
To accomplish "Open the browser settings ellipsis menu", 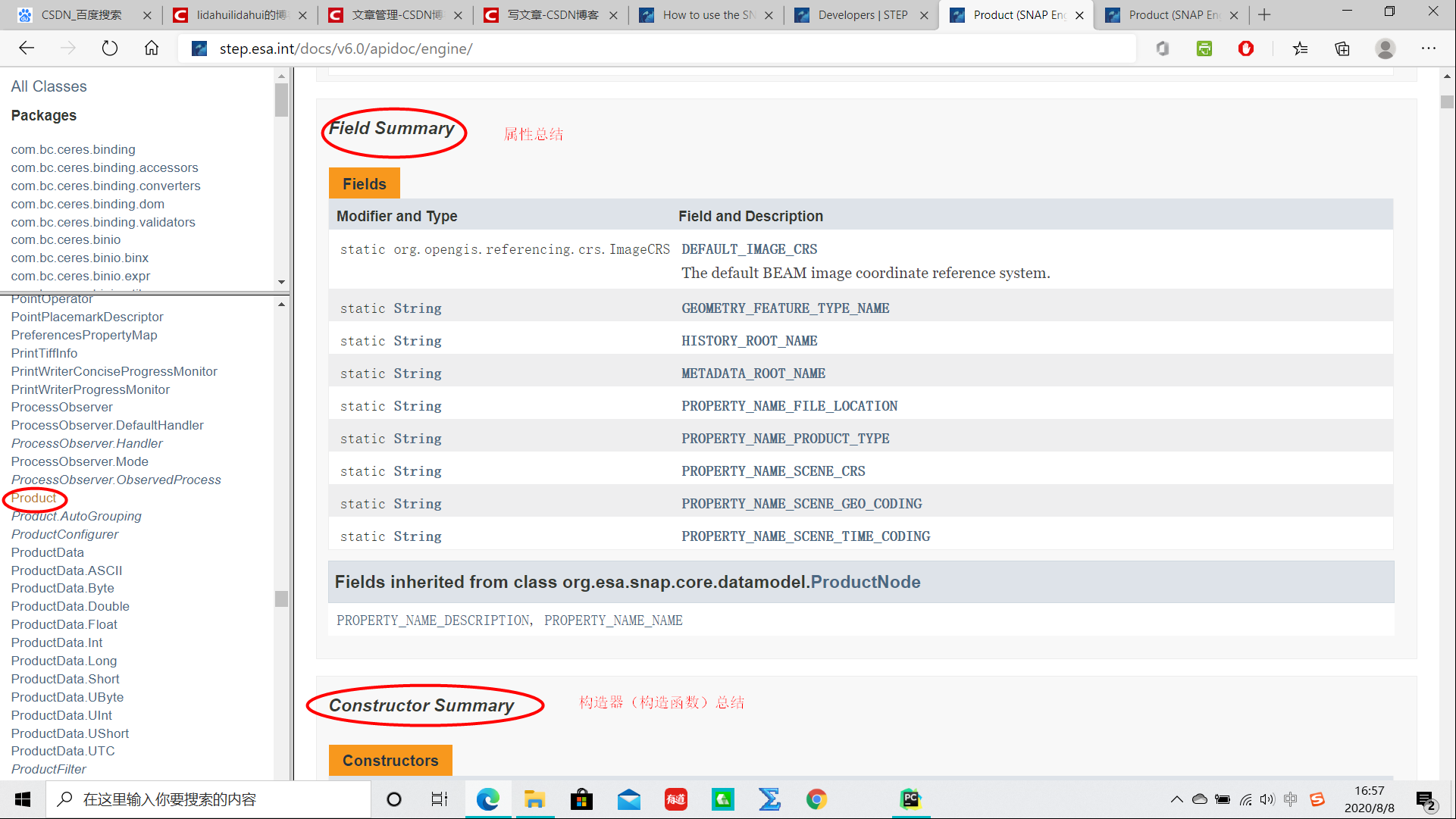I will [1429, 48].
